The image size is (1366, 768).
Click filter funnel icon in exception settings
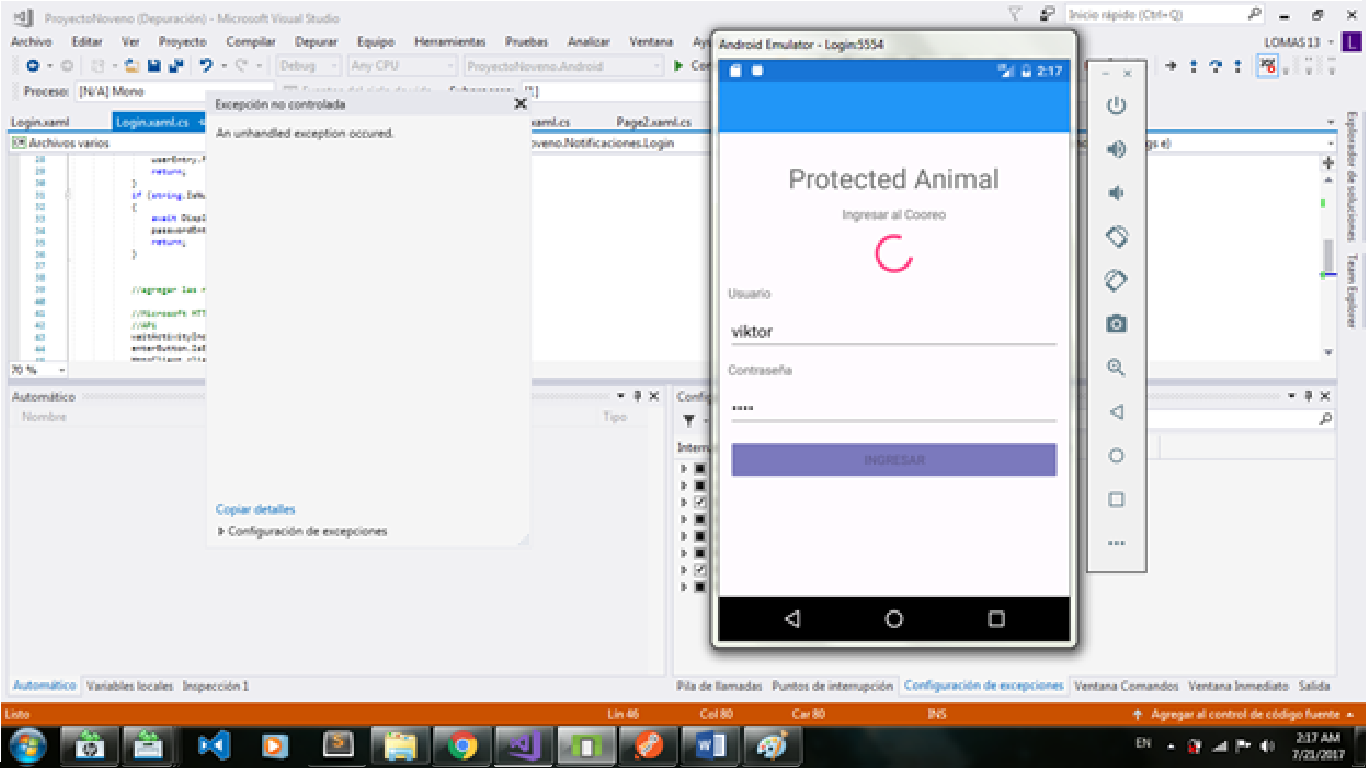click(689, 421)
